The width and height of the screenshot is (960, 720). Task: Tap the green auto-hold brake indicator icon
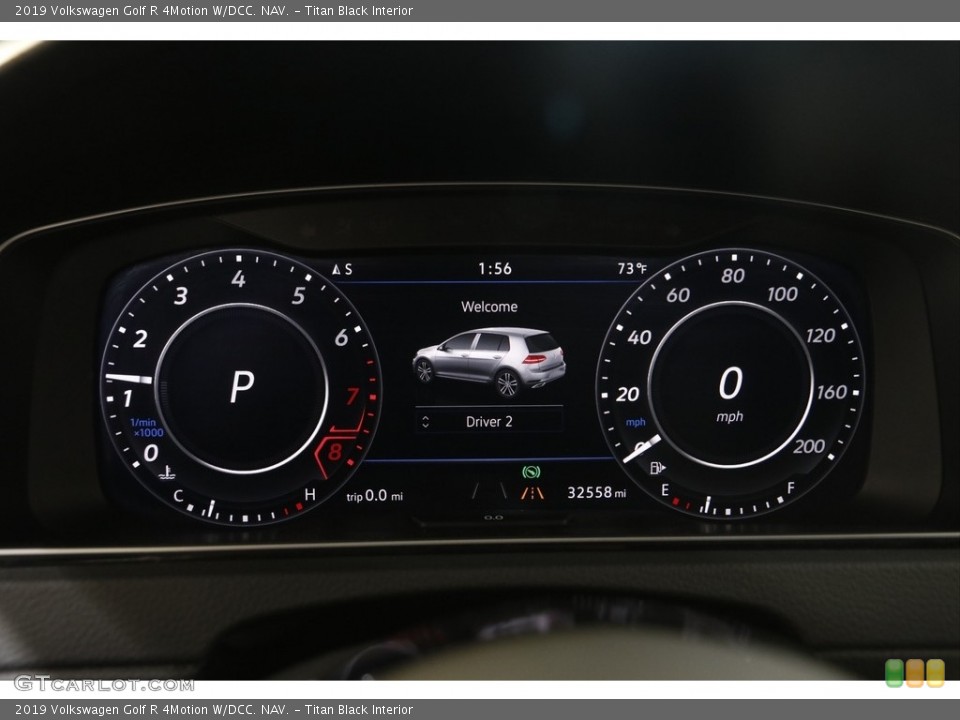(531, 472)
